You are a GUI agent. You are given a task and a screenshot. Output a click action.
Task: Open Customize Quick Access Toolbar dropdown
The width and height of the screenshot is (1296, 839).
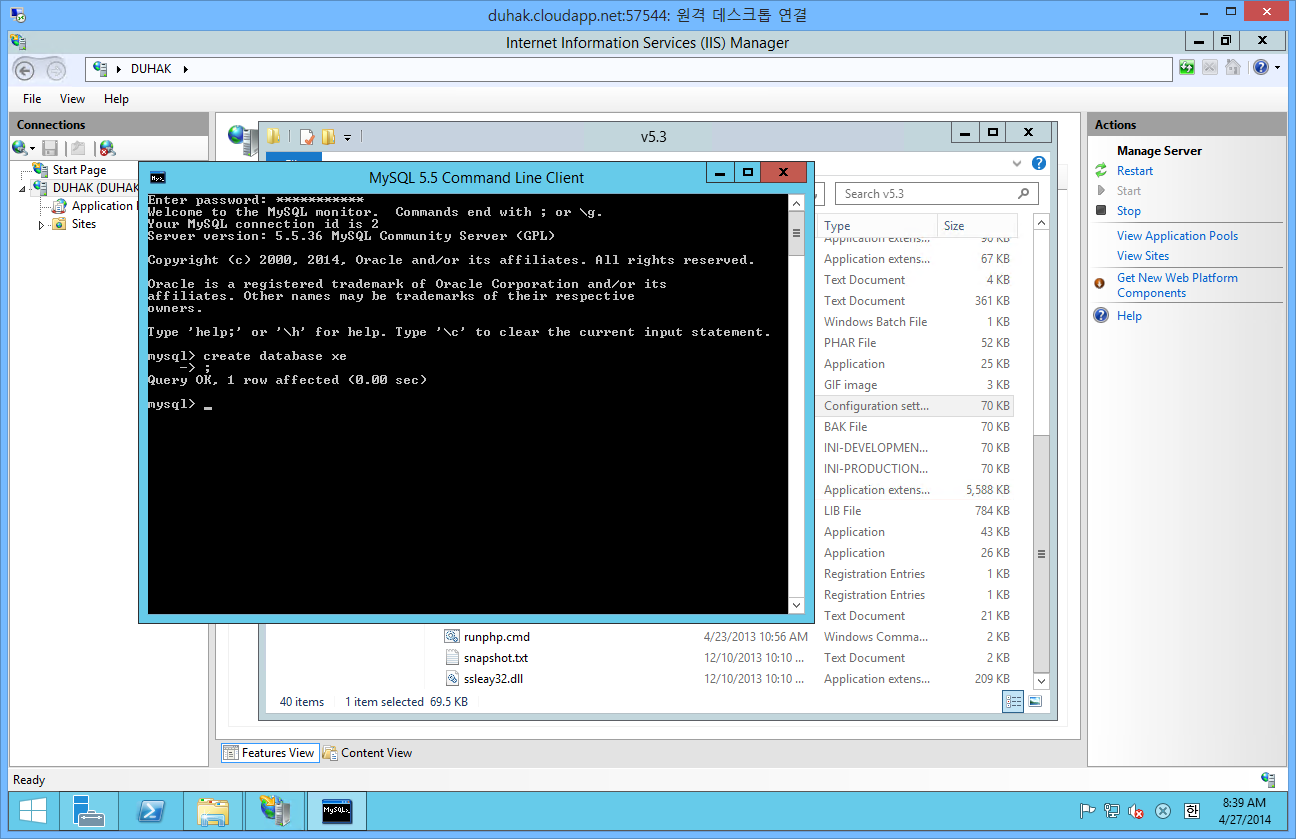348,137
